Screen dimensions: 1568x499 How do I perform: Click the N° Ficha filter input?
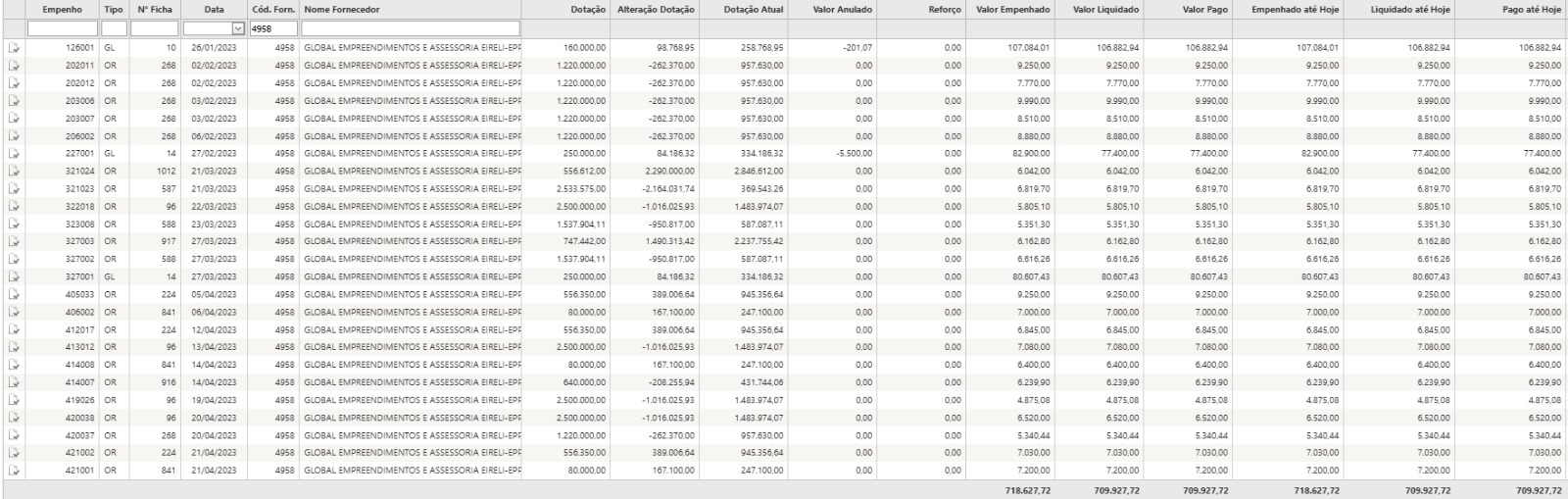155,29
